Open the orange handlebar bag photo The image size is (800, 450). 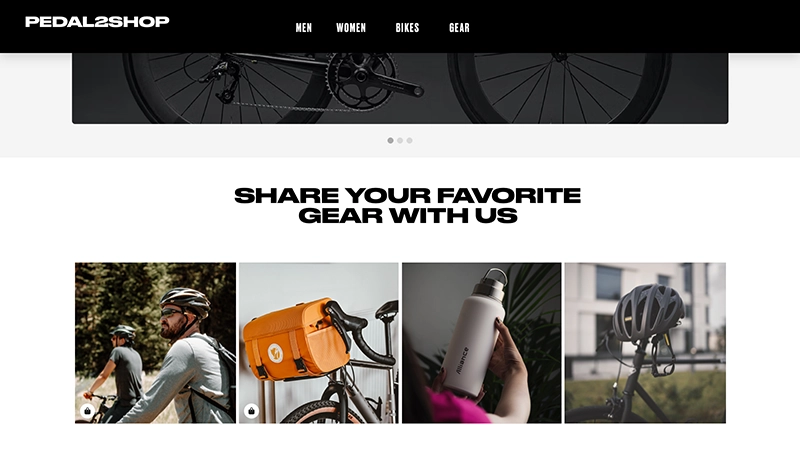coord(318,343)
